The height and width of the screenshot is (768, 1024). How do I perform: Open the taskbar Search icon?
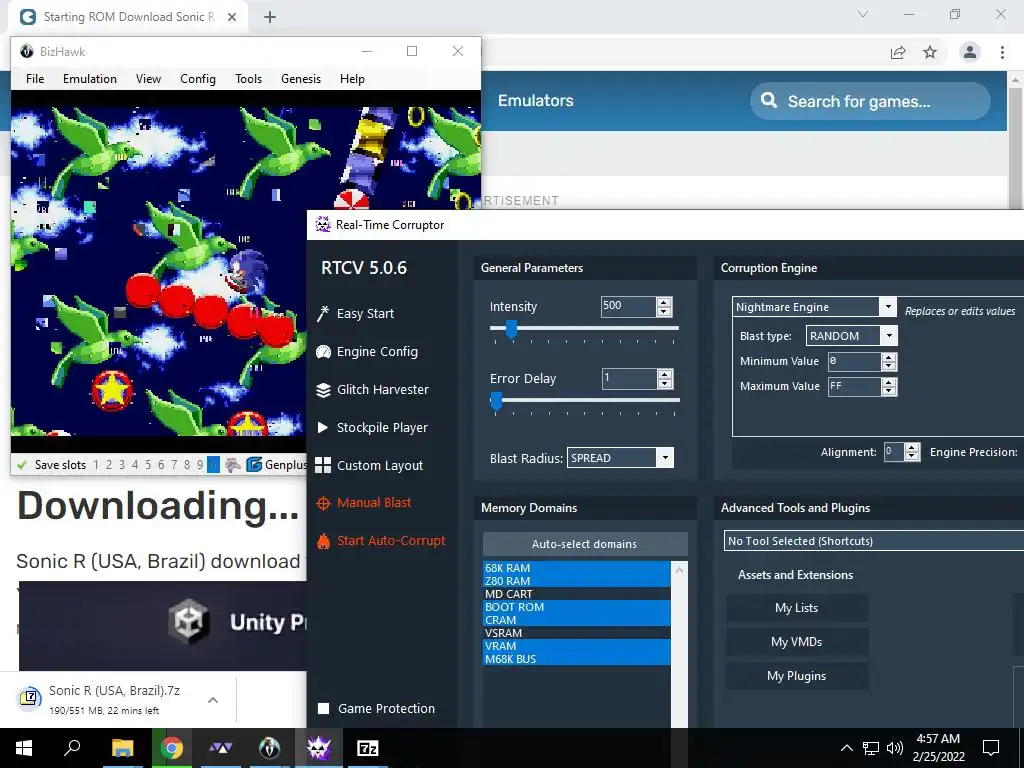72,748
